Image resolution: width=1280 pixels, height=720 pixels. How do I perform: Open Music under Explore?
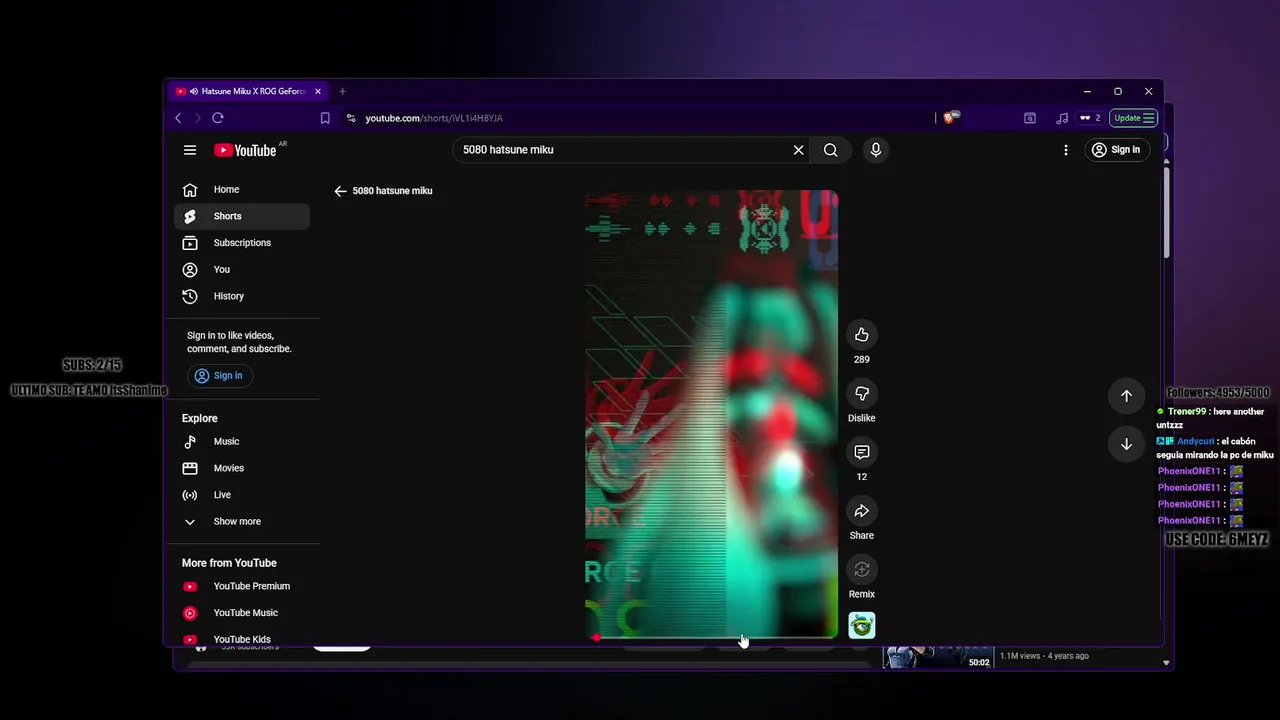(241, 441)
